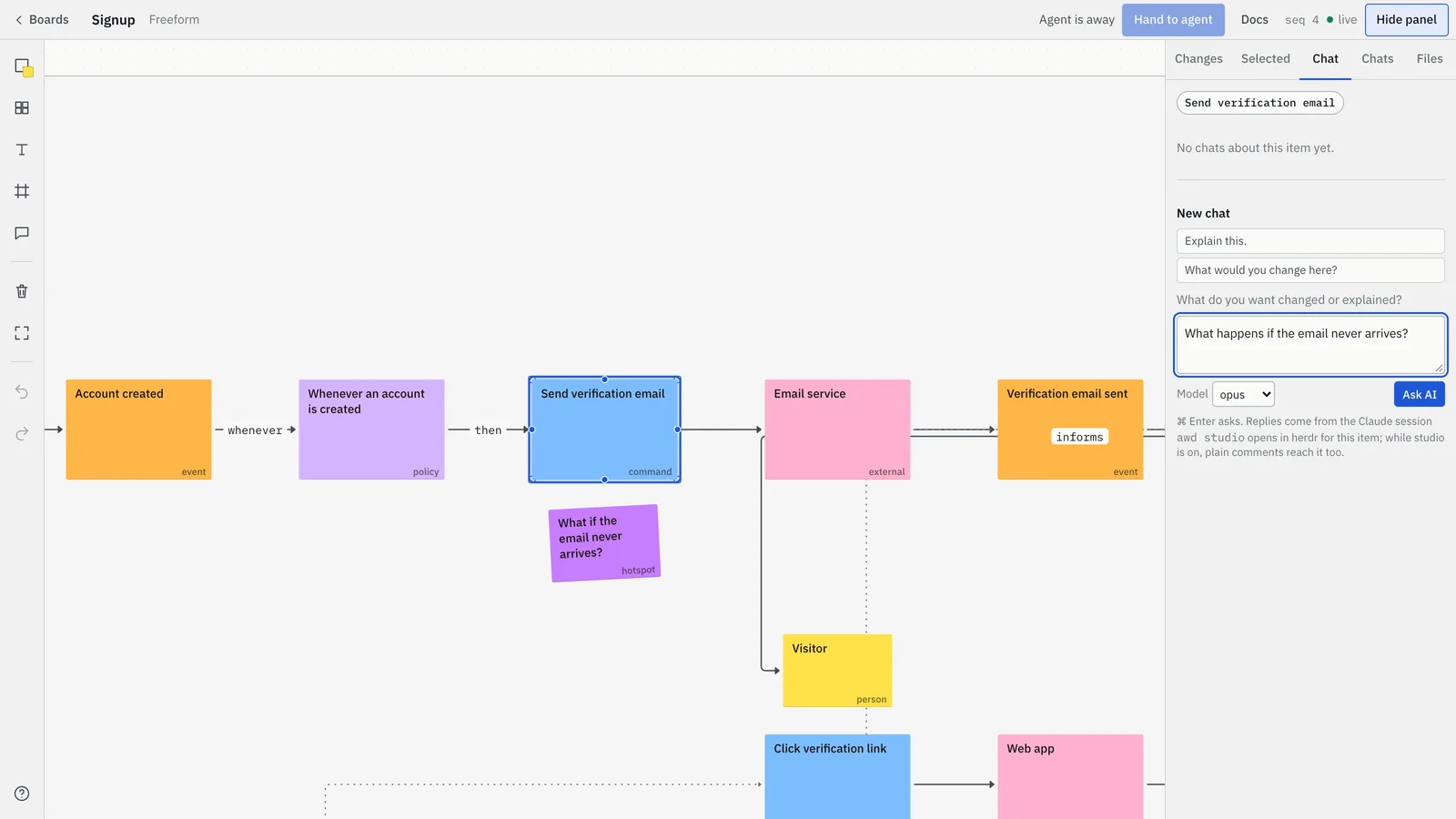Click the Chat tab
Image resolution: width=1456 pixels, height=819 pixels.
(1325, 58)
